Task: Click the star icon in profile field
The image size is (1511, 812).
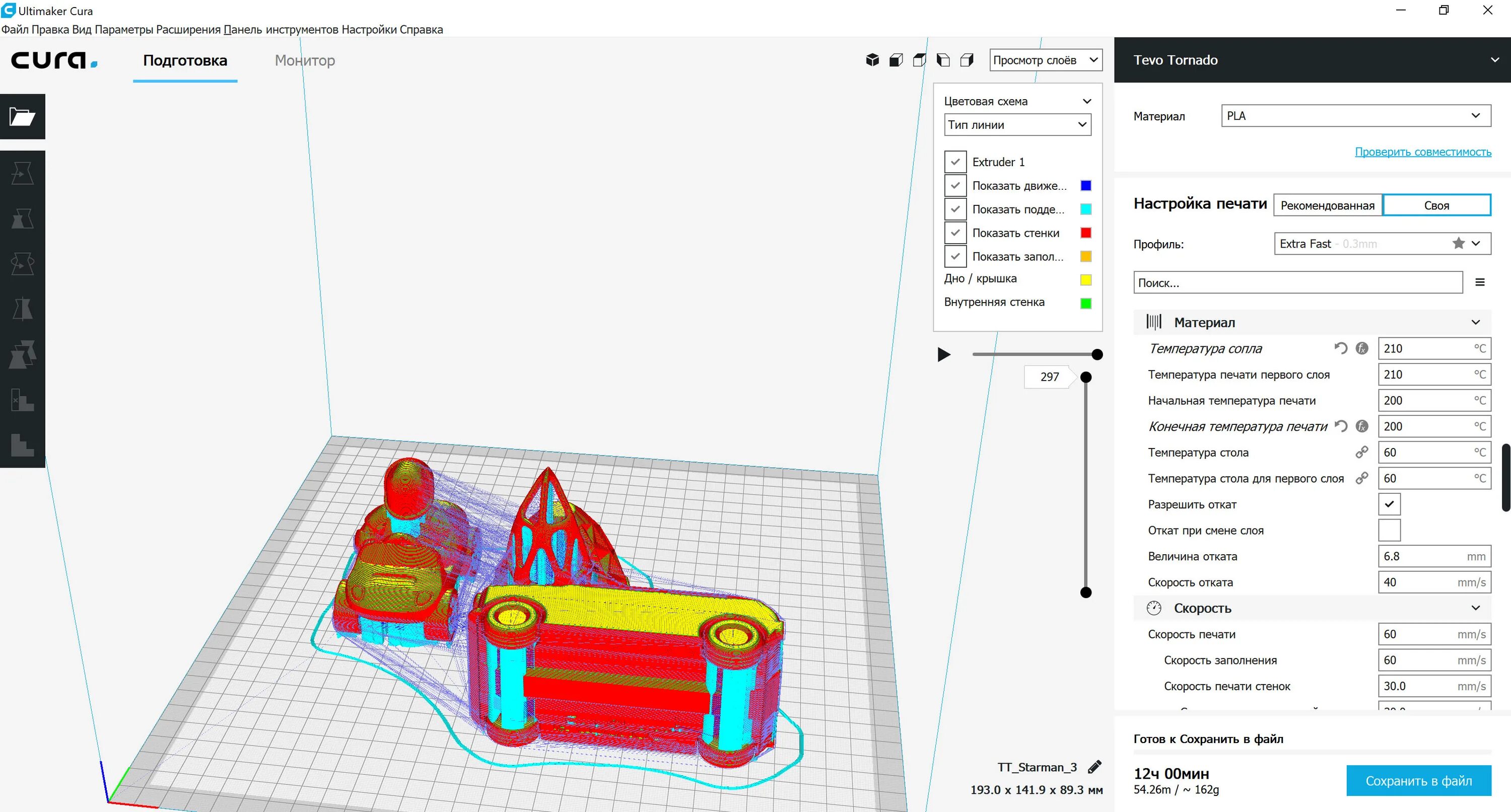Action: pyautogui.click(x=1458, y=243)
